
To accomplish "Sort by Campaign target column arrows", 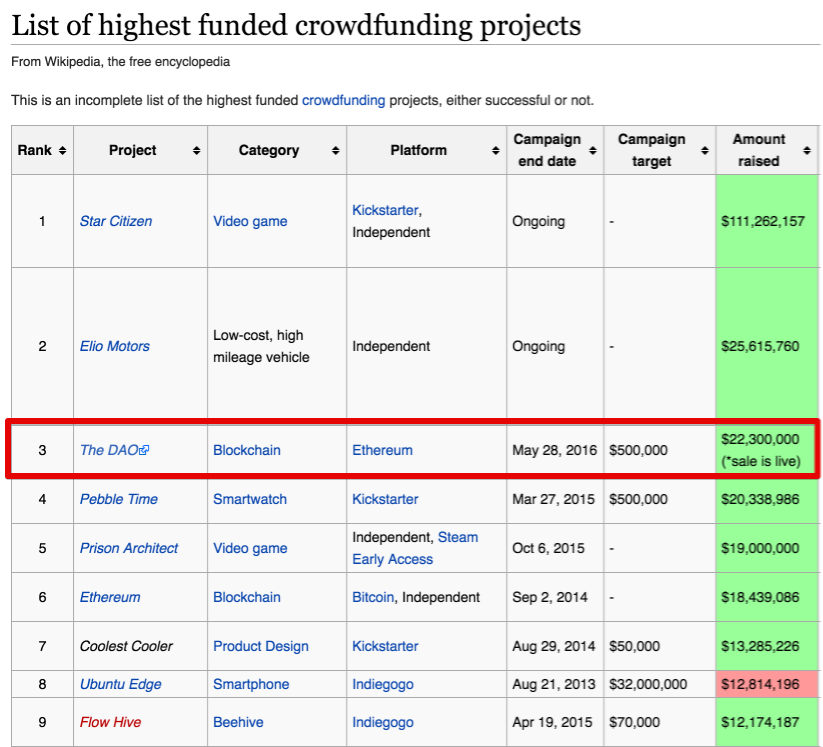I will (705, 151).
